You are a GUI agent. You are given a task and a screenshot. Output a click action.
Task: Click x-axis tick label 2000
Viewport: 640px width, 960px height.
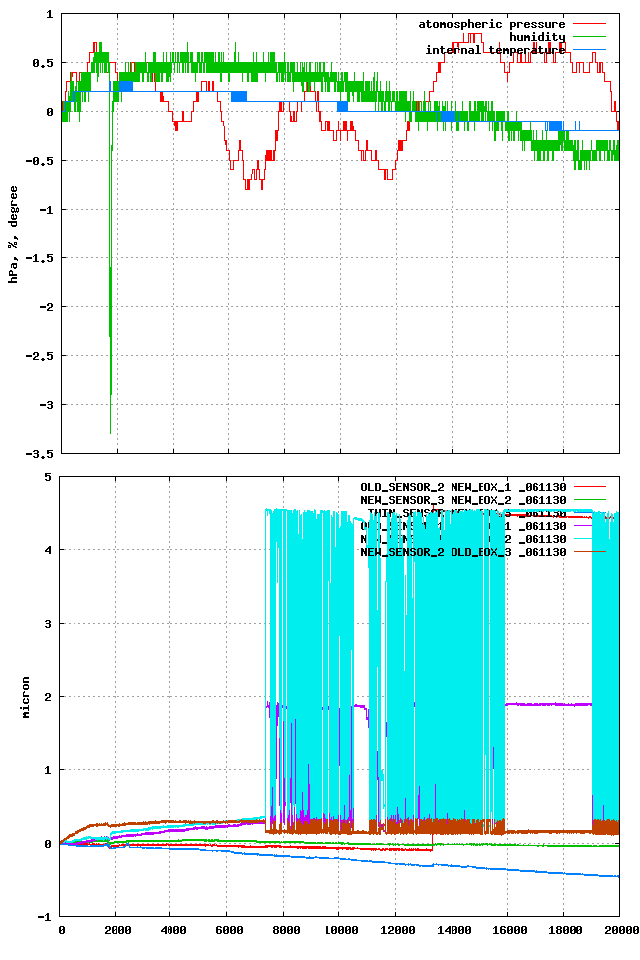(118, 931)
